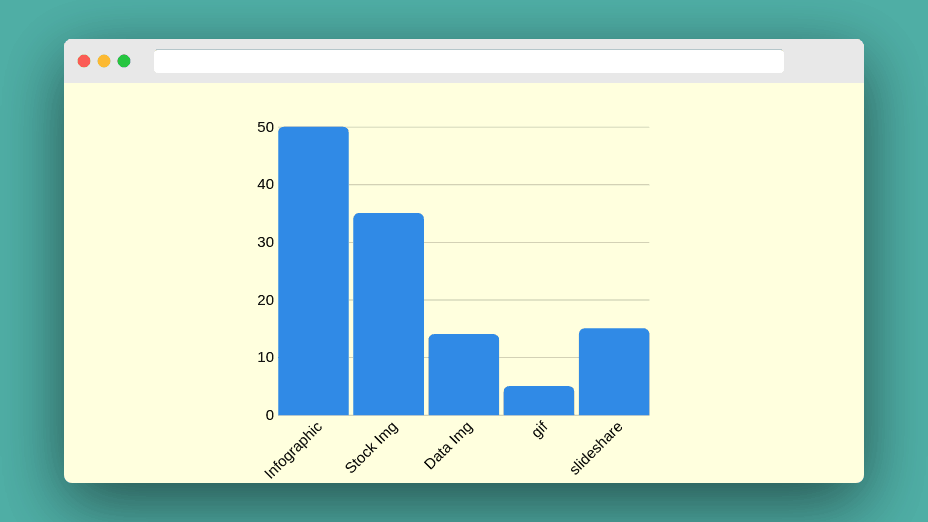This screenshot has height=522, width=928.
Task: Click the 30 y-axis value
Action: coord(266,242)
